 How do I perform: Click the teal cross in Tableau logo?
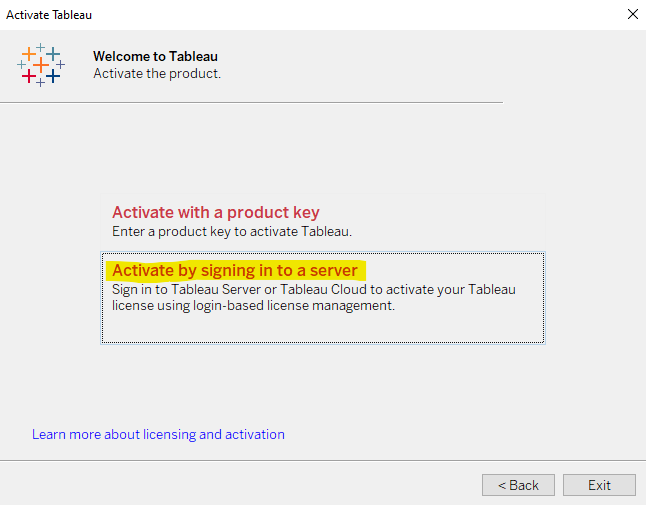53,53
